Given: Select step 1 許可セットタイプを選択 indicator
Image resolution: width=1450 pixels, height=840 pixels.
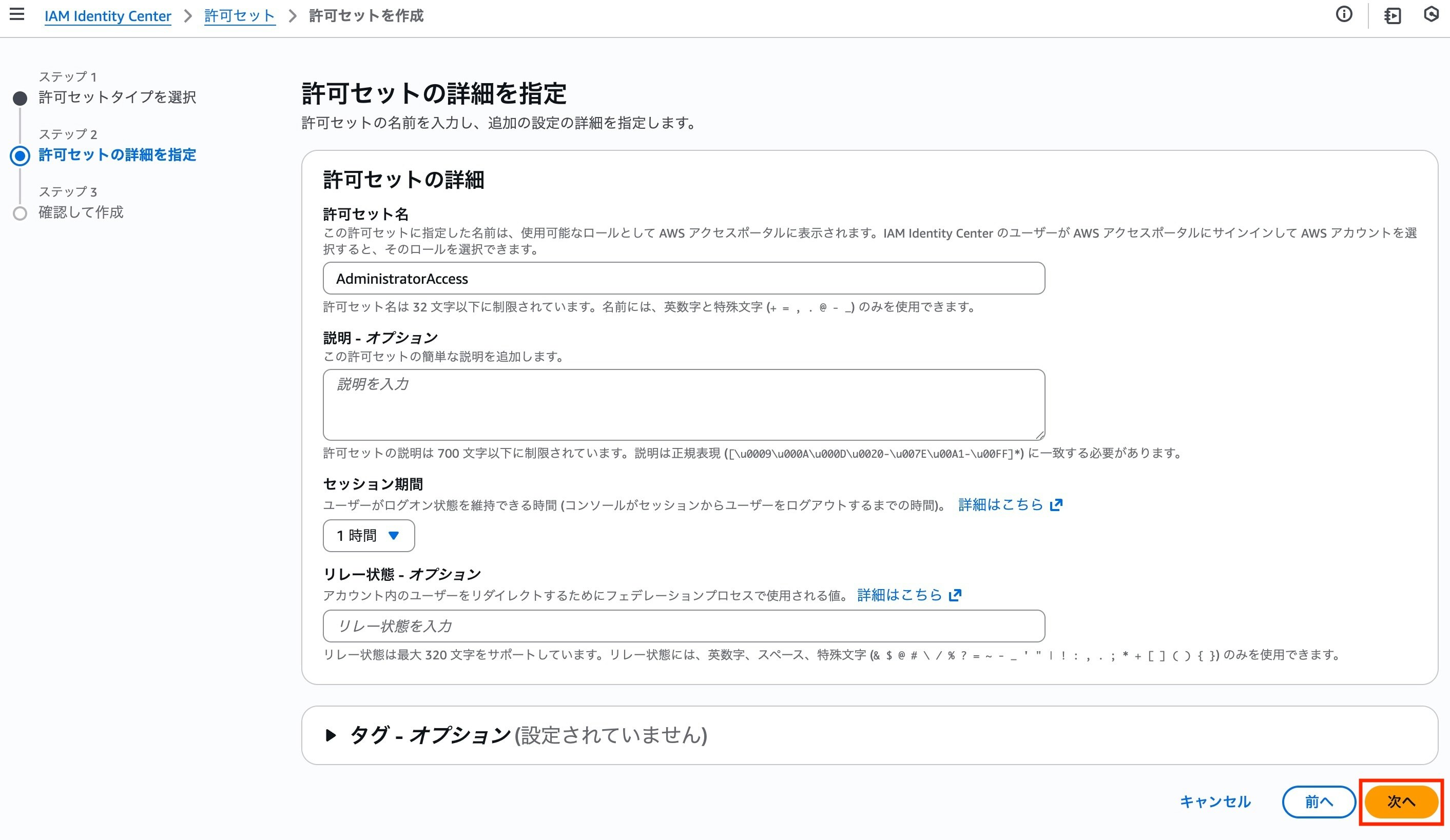Looking at the screenshot, I should [20, 99].
